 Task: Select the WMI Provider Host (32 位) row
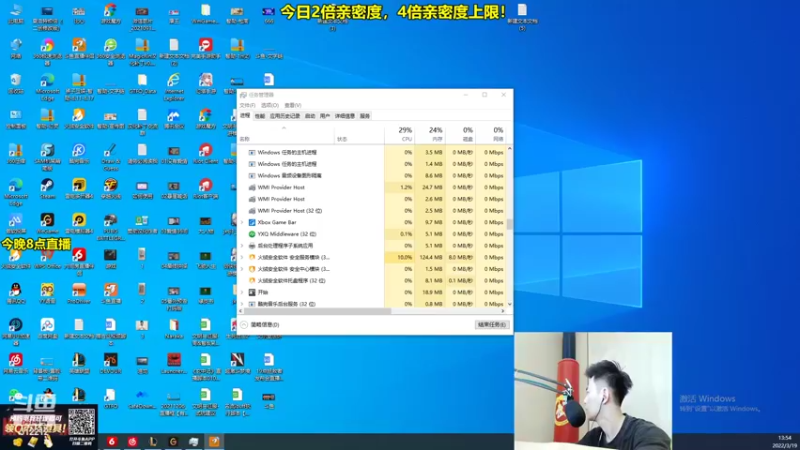coord(372,211)
